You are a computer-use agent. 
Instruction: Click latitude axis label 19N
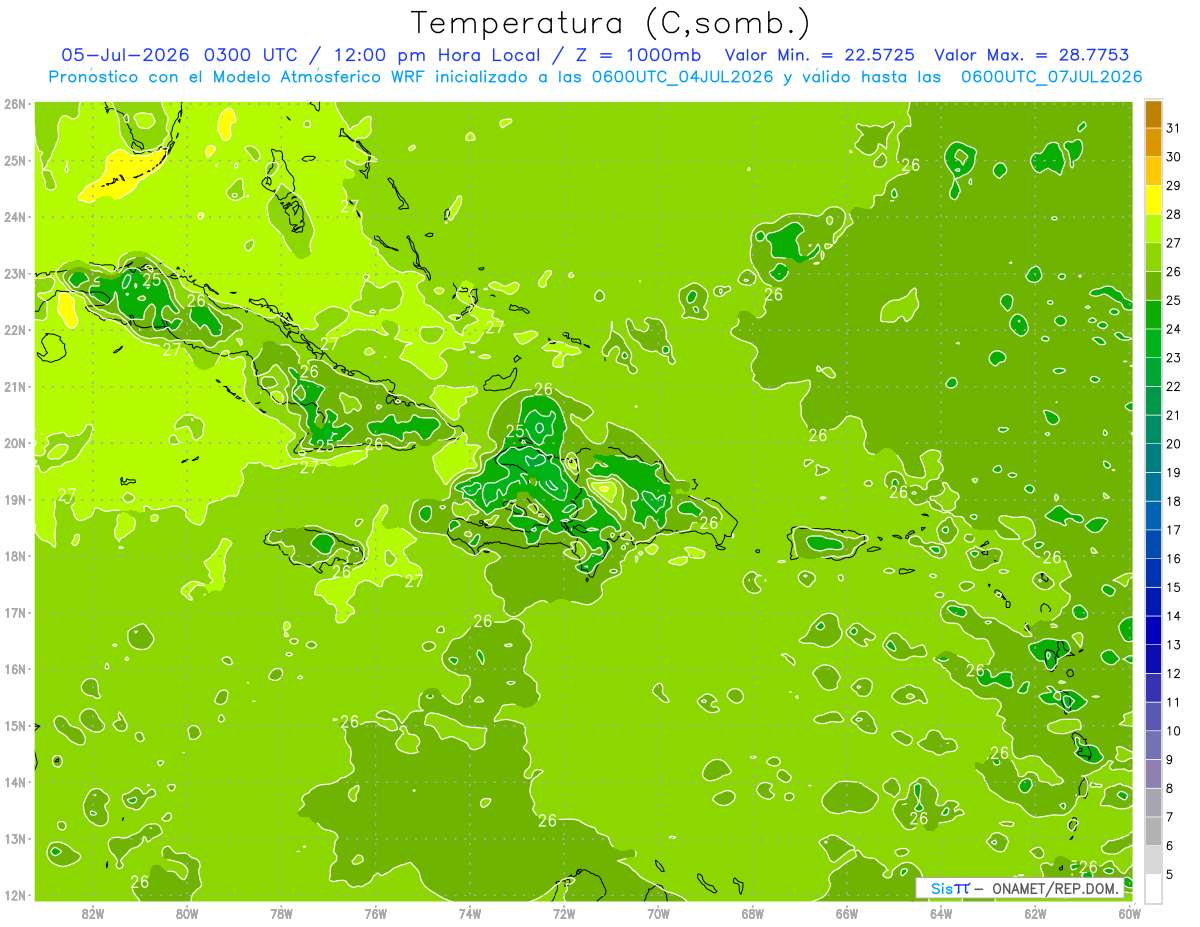[15, 499]
